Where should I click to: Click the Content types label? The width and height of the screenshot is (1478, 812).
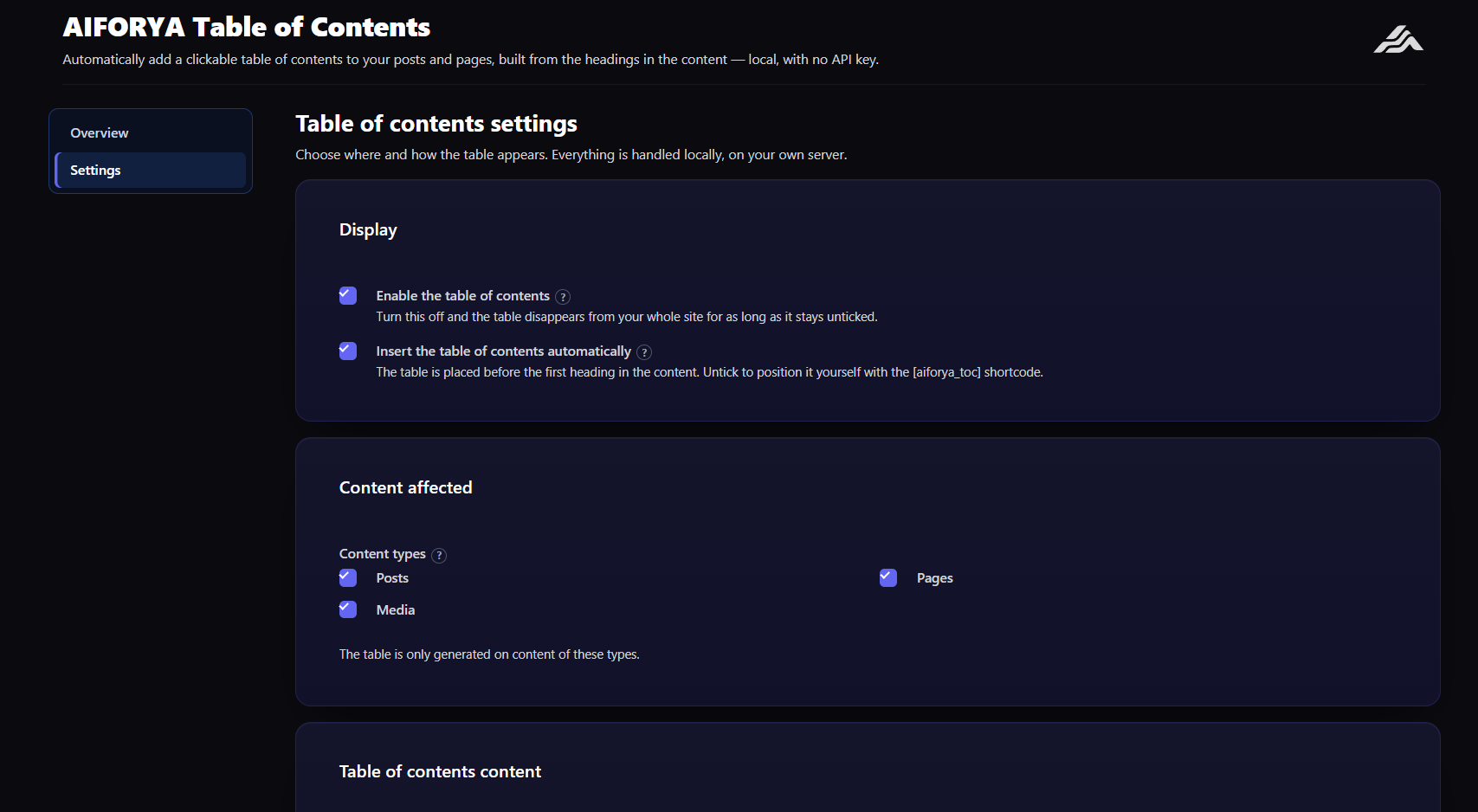tap(383, 554)
